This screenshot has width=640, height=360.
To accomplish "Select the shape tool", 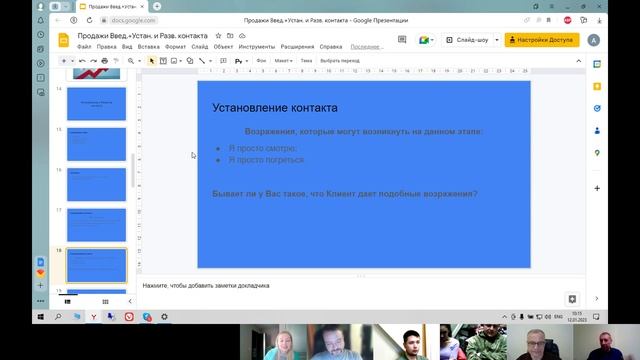I will pyautogui.click(x=190, y=61).
